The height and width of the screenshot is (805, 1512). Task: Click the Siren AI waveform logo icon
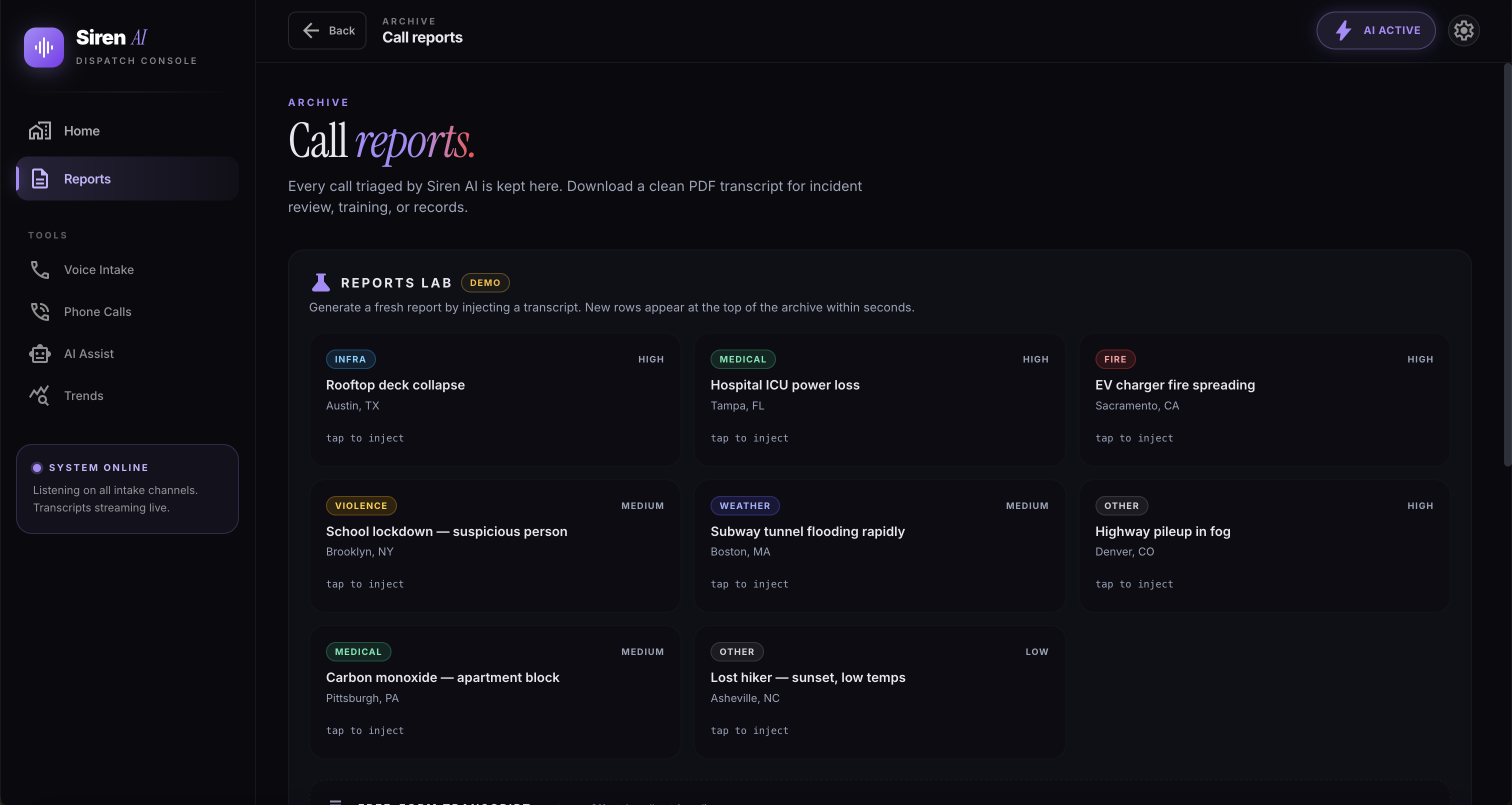(43, 47)
